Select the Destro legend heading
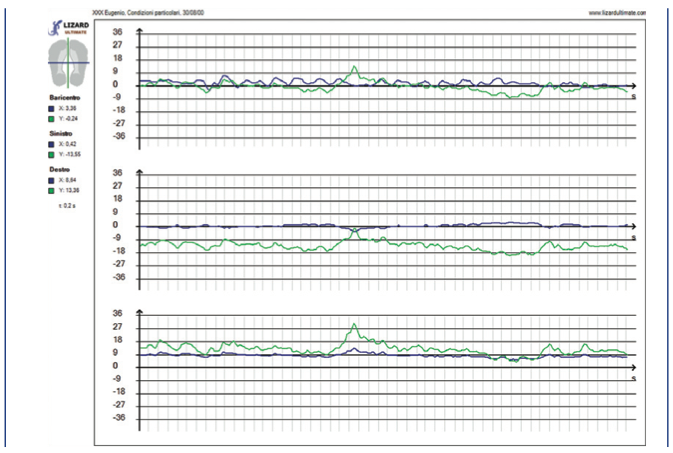This screenshot has width=673, height=453. pos(59,169)
